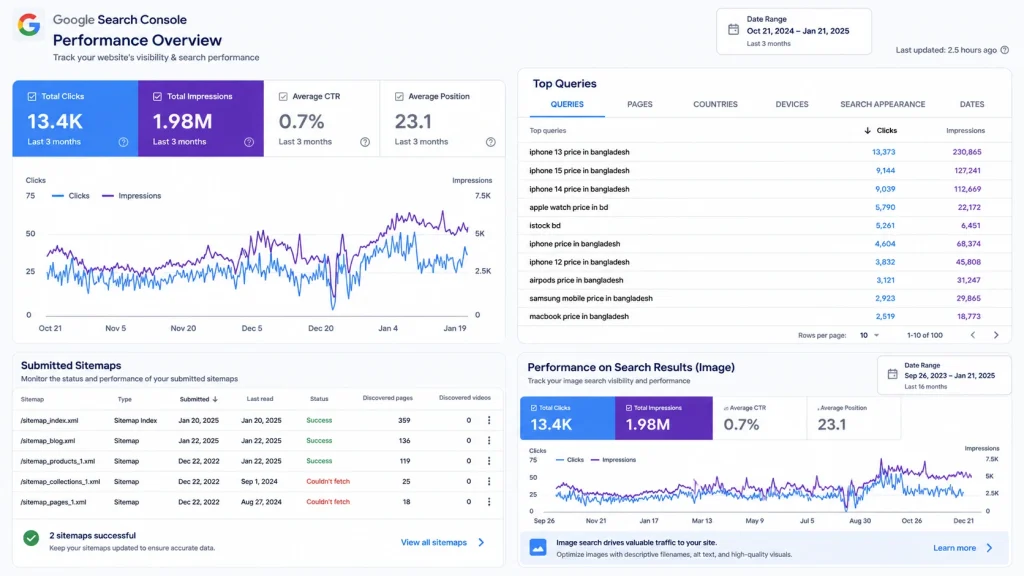The width and height of the screenshot is (1024, 576).
Task: Sort sitemaps by Last read column
Action: pyautogui.click(x=260, y=399)
